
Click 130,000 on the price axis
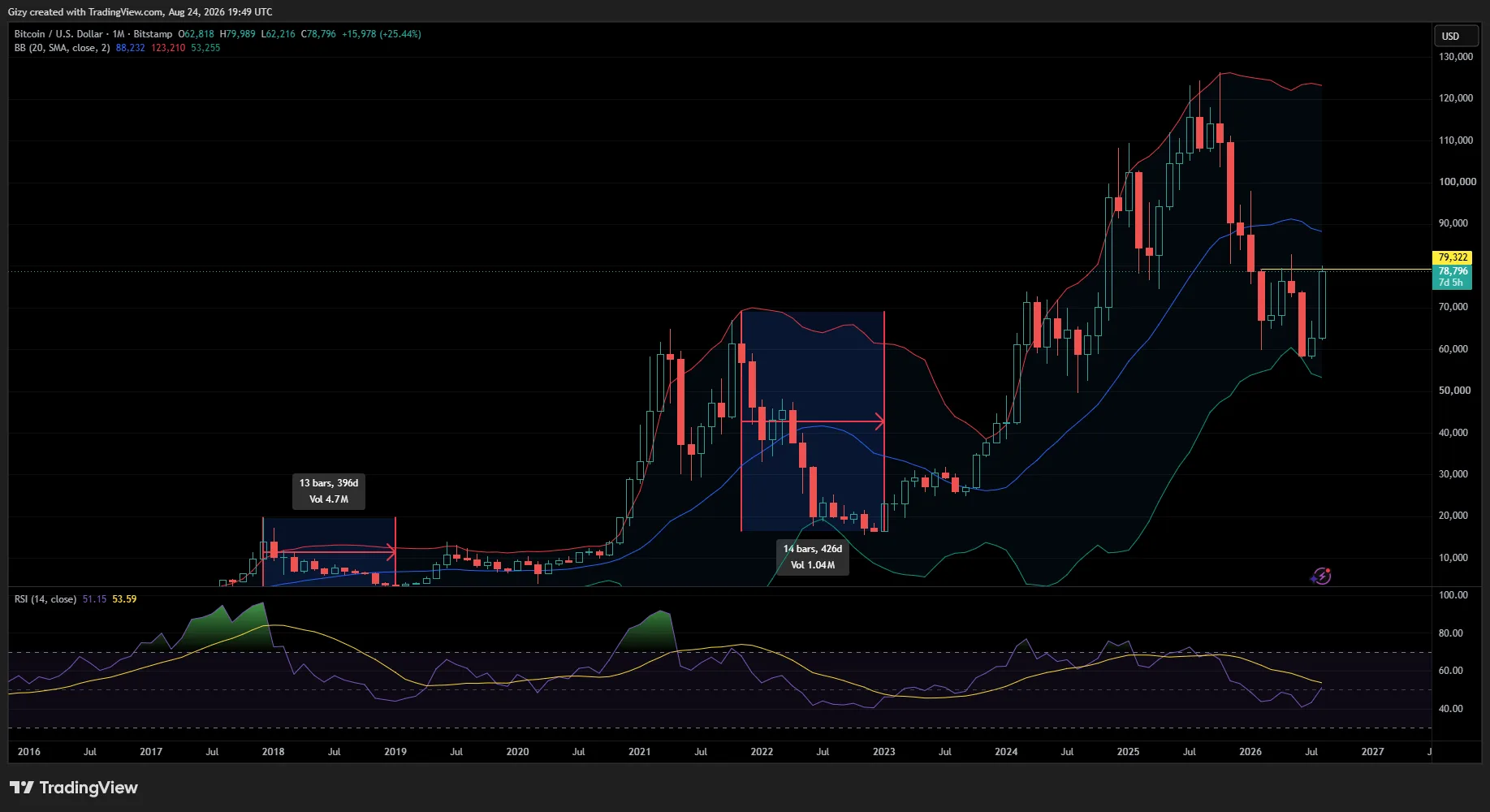(x=1456, y=57)
